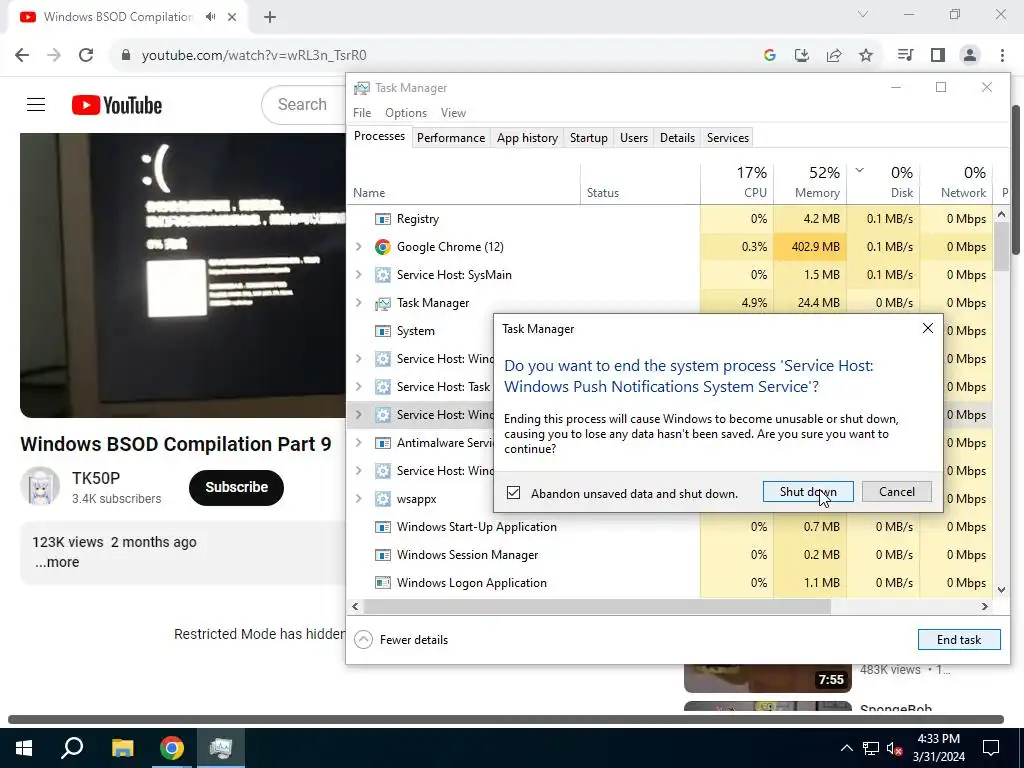Image resolution: width=1024 pixels, height=768 pixels.
Task: Toggle the Chrome side panel
Action: pyautogui.click(x=938, y=56)
